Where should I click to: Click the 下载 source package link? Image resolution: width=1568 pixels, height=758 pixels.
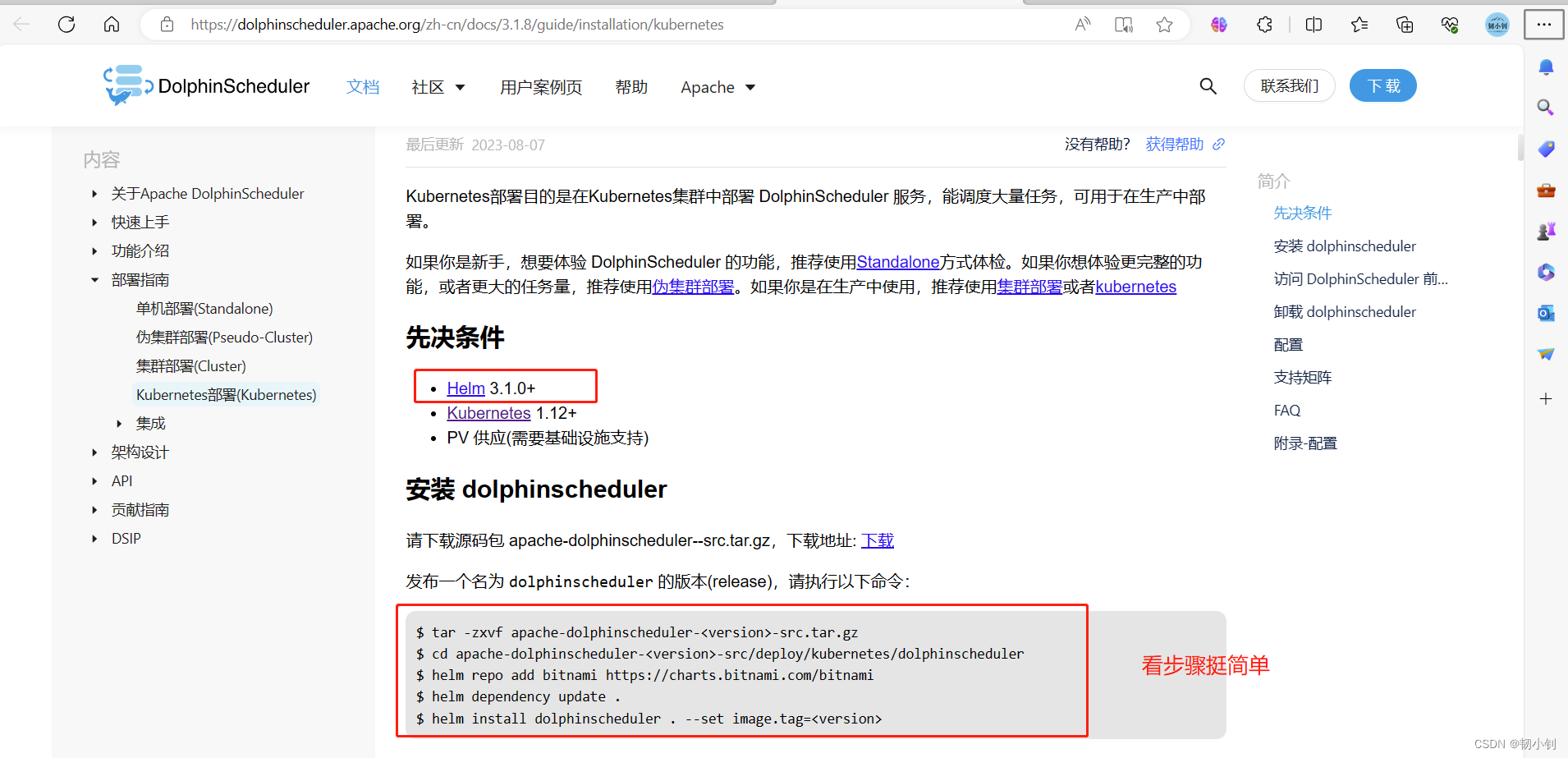point(878,540)
